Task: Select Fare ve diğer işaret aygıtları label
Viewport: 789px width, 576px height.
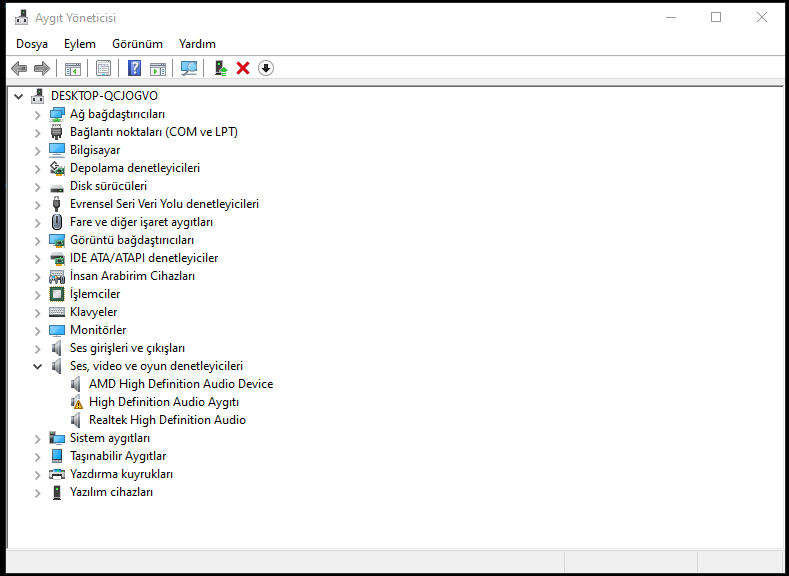Action: tap(141, 222)
